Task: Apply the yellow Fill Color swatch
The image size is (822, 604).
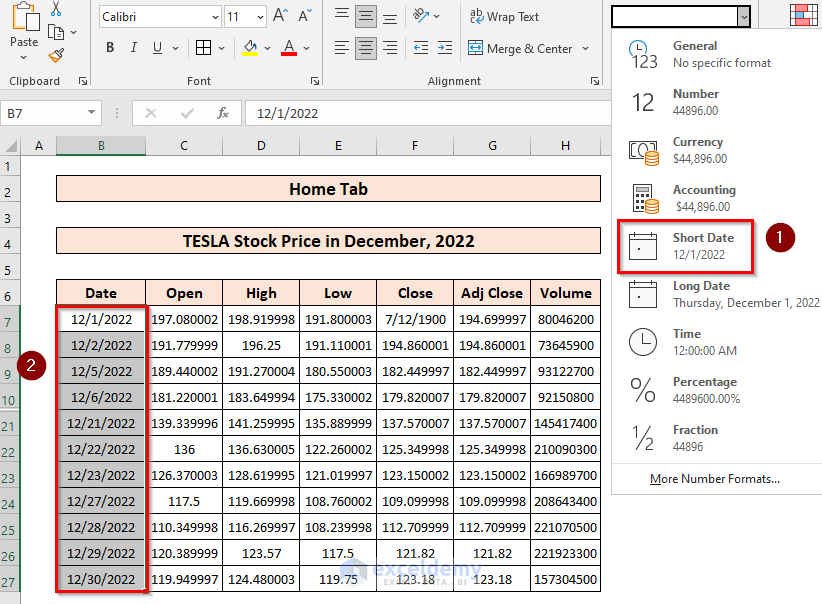Action: pos(250,48)
